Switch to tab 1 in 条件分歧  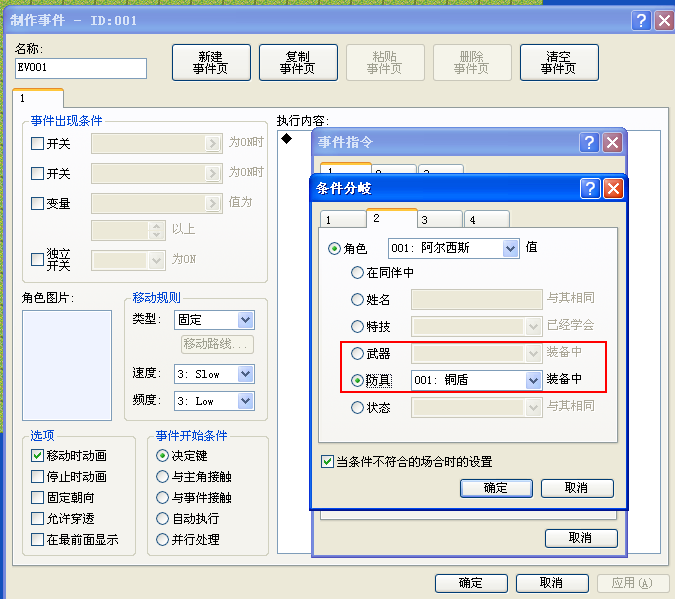343,220
